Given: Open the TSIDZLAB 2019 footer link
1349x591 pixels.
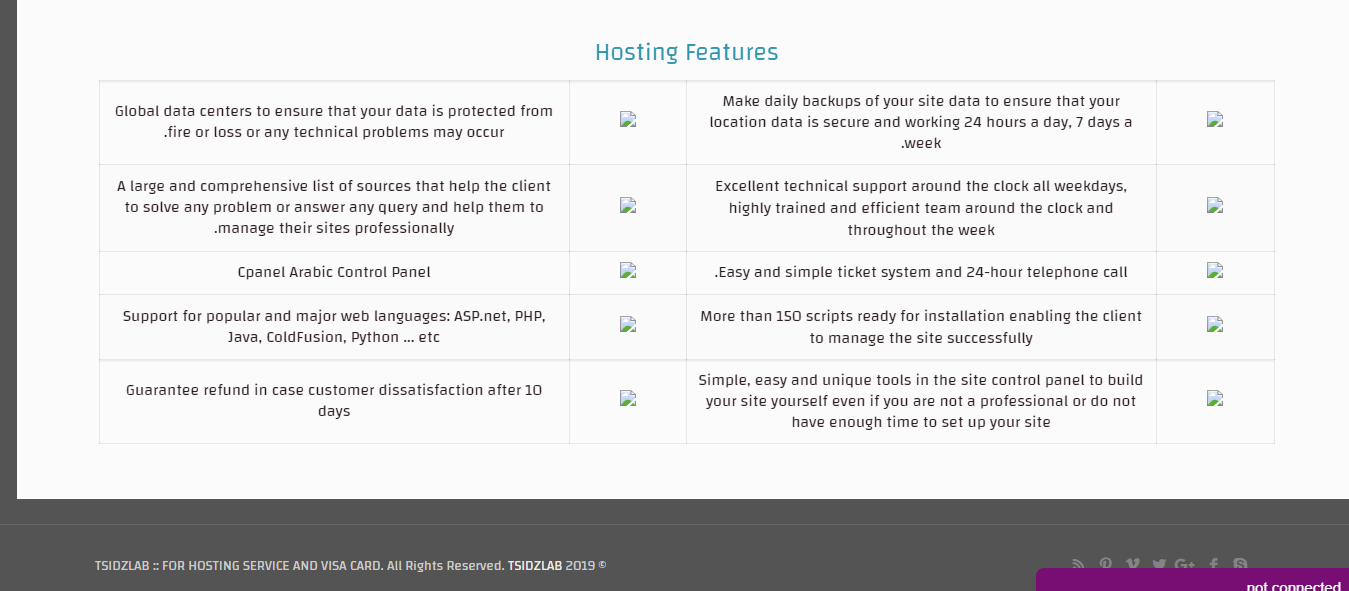Looking at the screenshot, I should [x=535, y=565].
